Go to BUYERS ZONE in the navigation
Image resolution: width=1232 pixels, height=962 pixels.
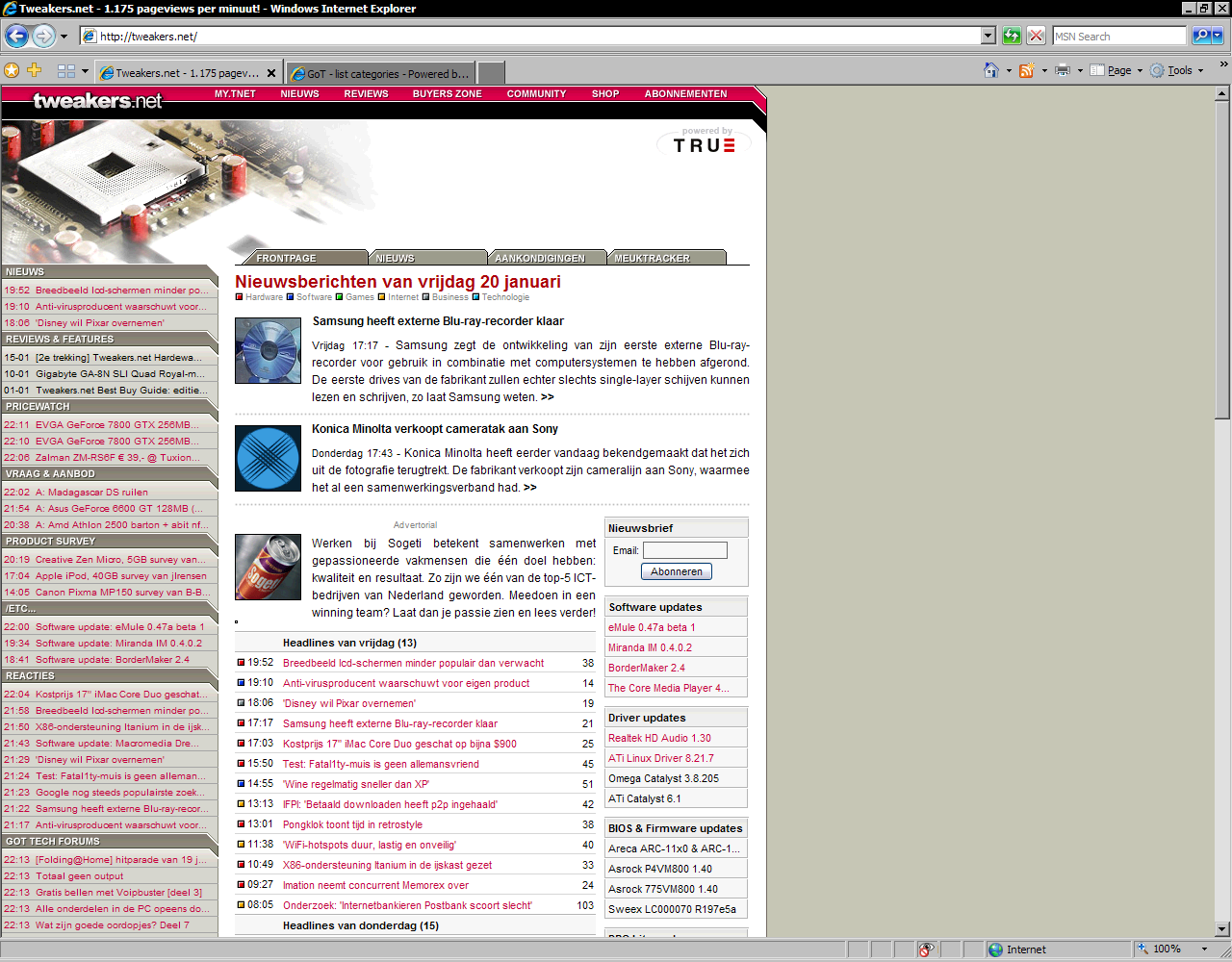point(447,94)
